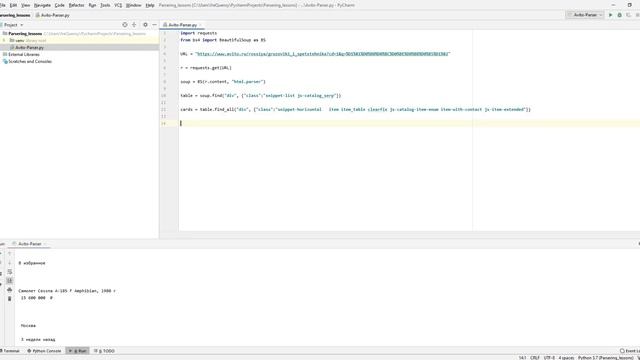Click the empty editor line 14 with caret
The height and width of the screenshot is (360, 640).
408,123
